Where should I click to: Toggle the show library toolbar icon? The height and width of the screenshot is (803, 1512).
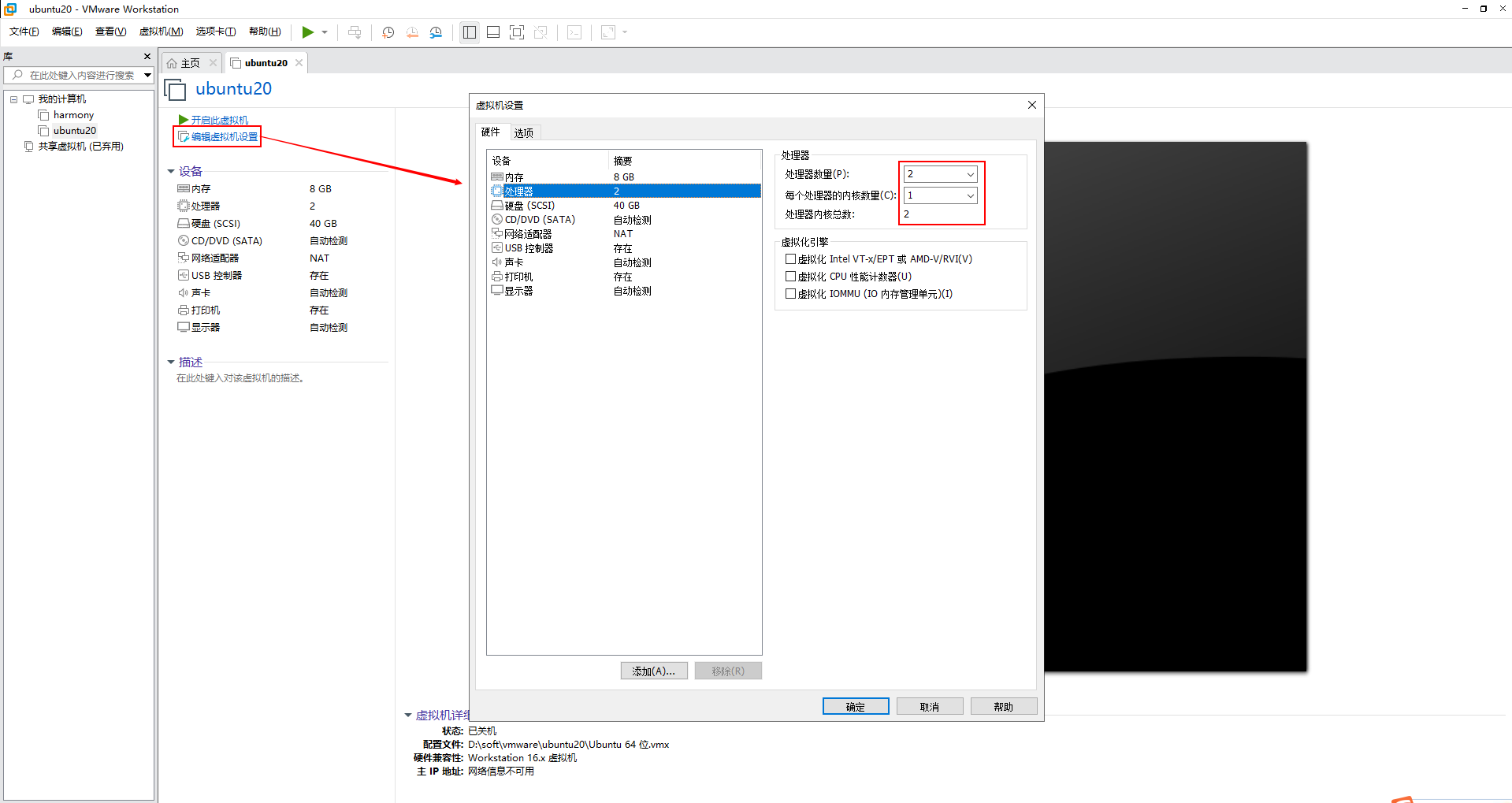click(x=470, y=32)
